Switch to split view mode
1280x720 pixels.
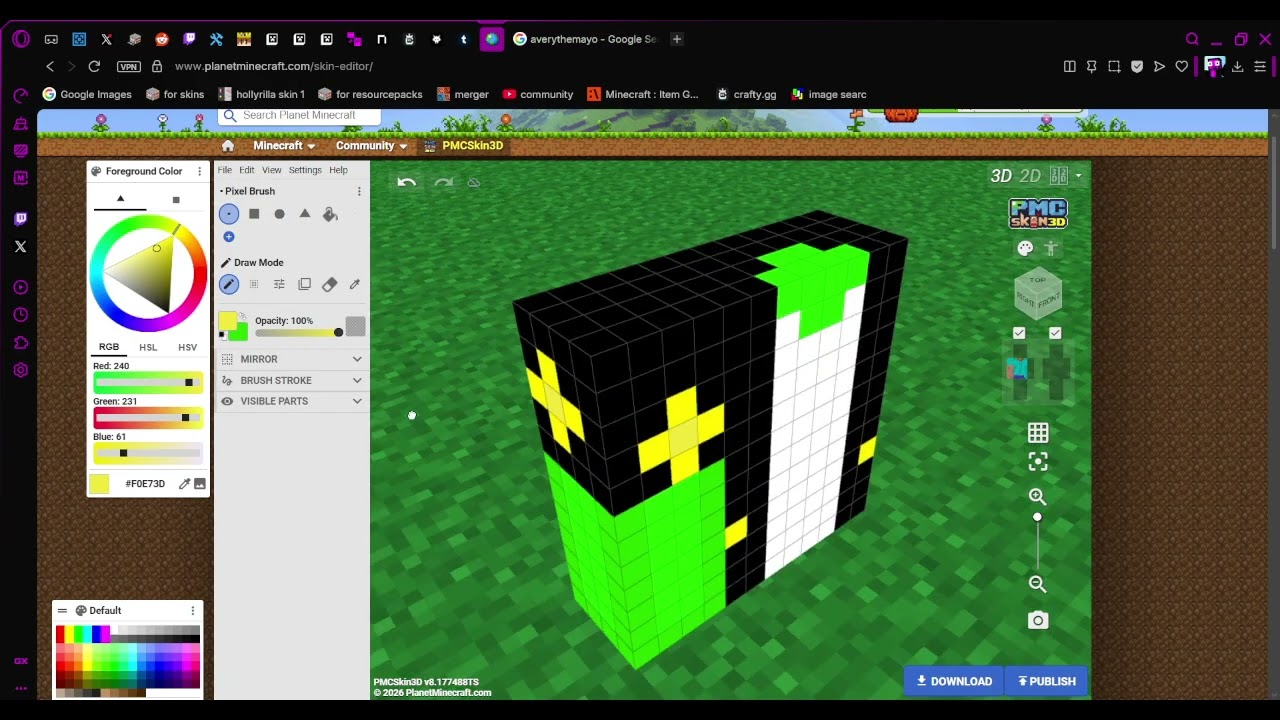tap(1059, 176)
